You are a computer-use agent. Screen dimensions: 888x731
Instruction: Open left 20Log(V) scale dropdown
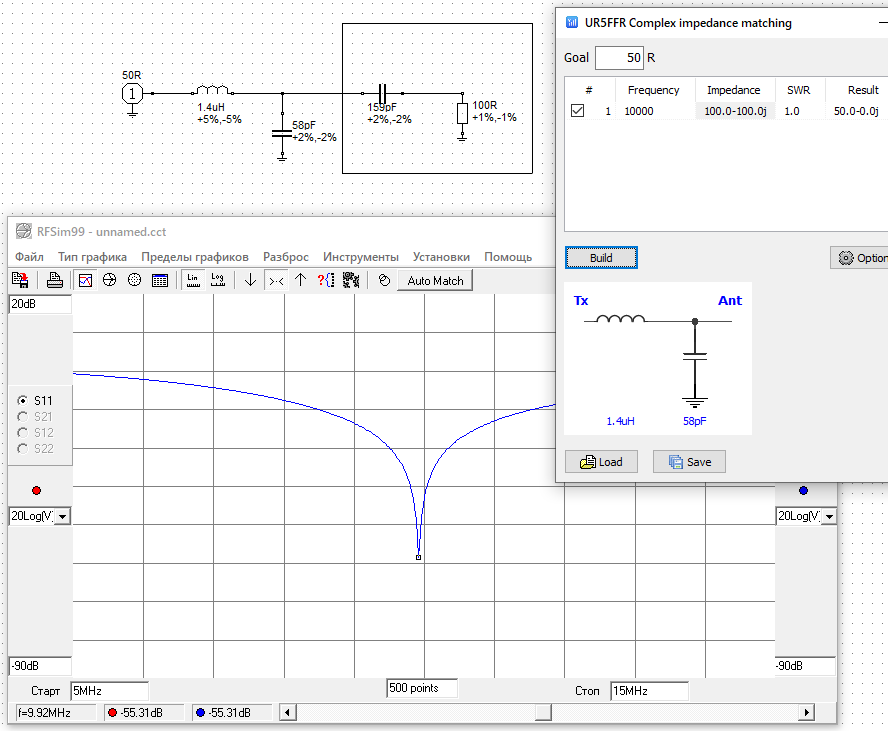tap(62, 516)
